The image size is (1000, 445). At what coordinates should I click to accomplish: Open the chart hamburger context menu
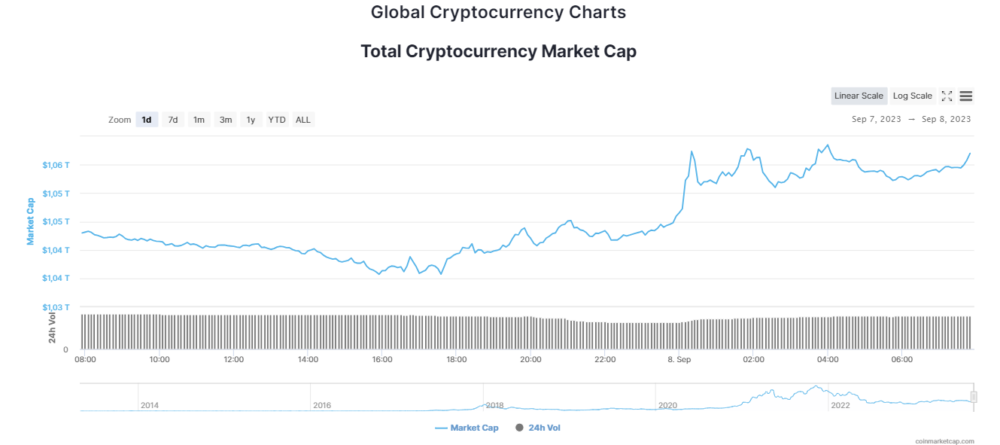click(966, 96)
